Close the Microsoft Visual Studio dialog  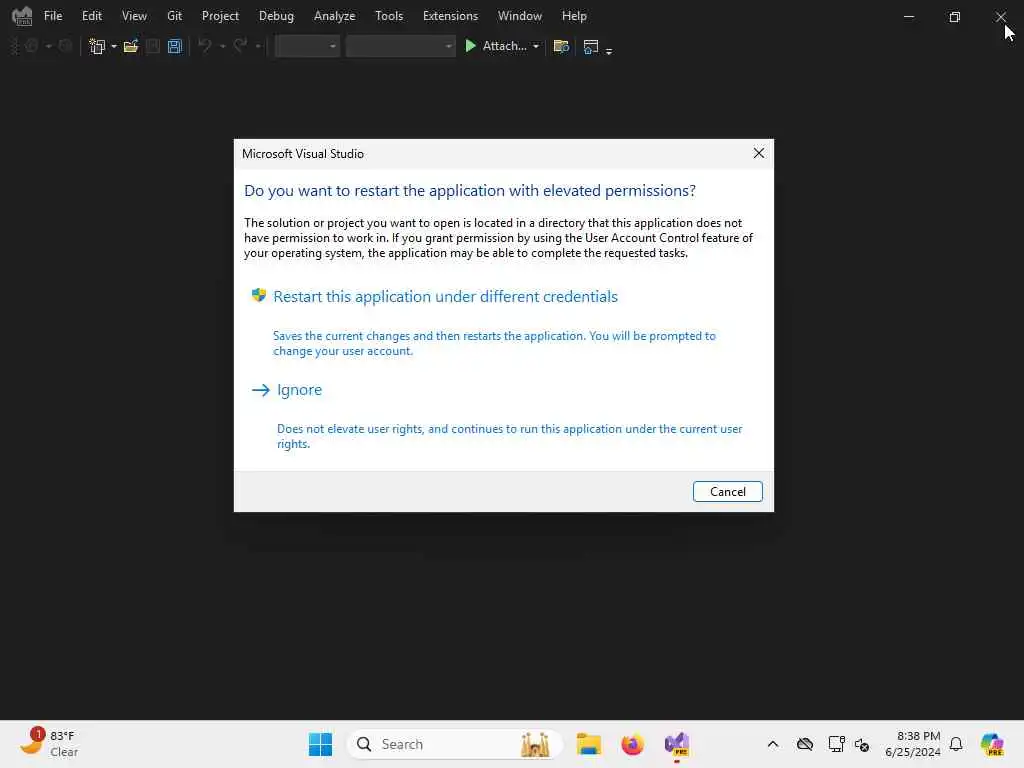pos(758,153)
